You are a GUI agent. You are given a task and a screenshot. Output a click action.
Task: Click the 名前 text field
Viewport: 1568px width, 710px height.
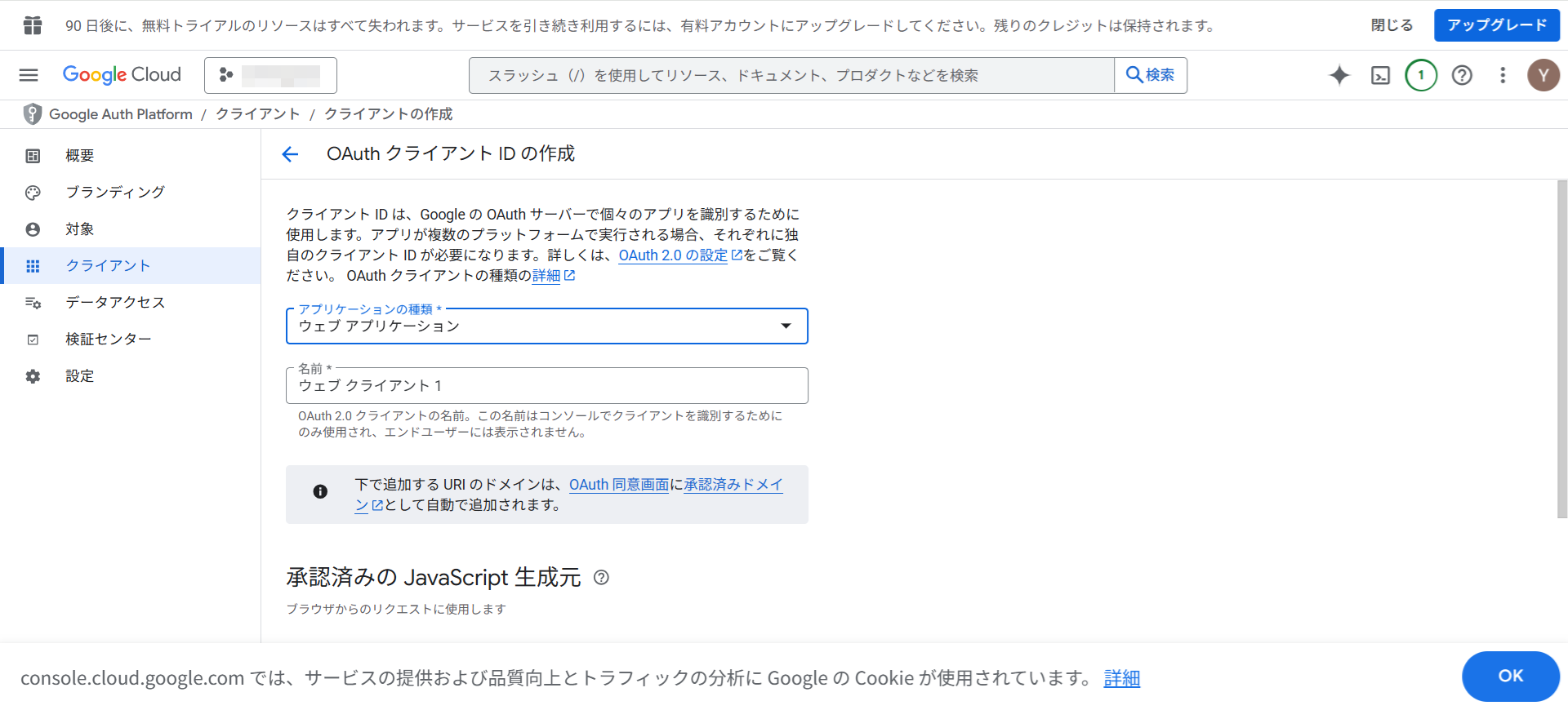pos(546,386)
